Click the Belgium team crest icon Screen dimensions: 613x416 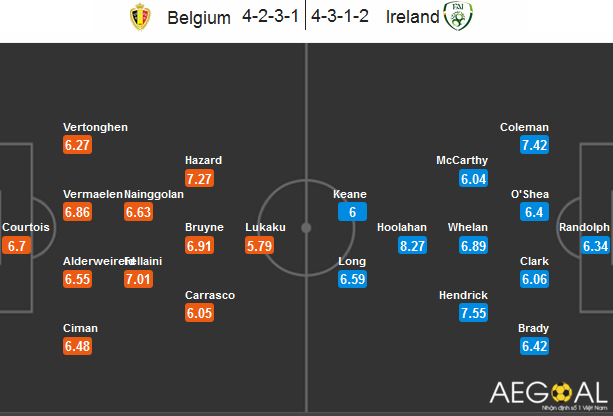coord(140,17)
